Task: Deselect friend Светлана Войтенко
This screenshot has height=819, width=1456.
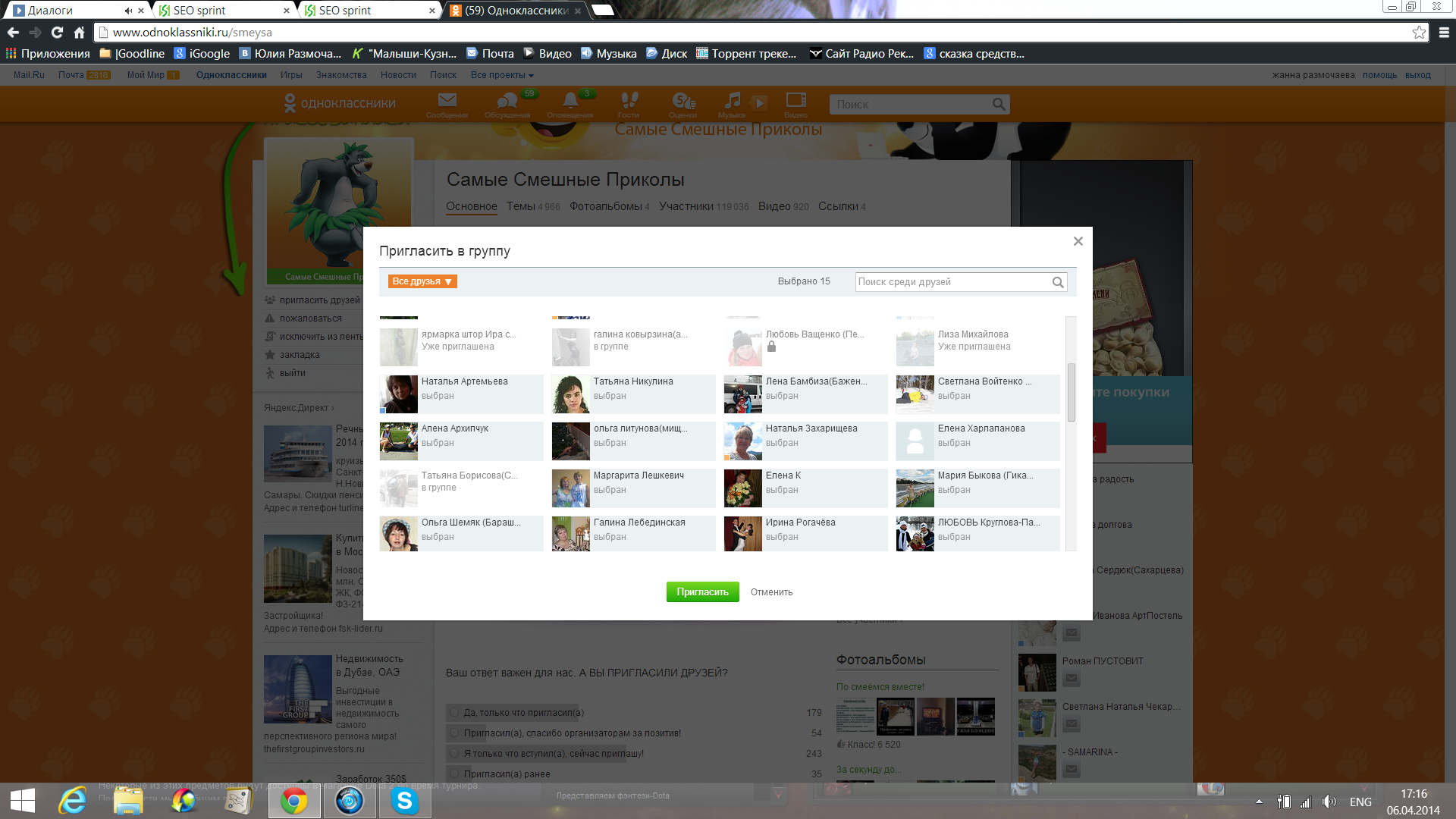Action: 977,394
